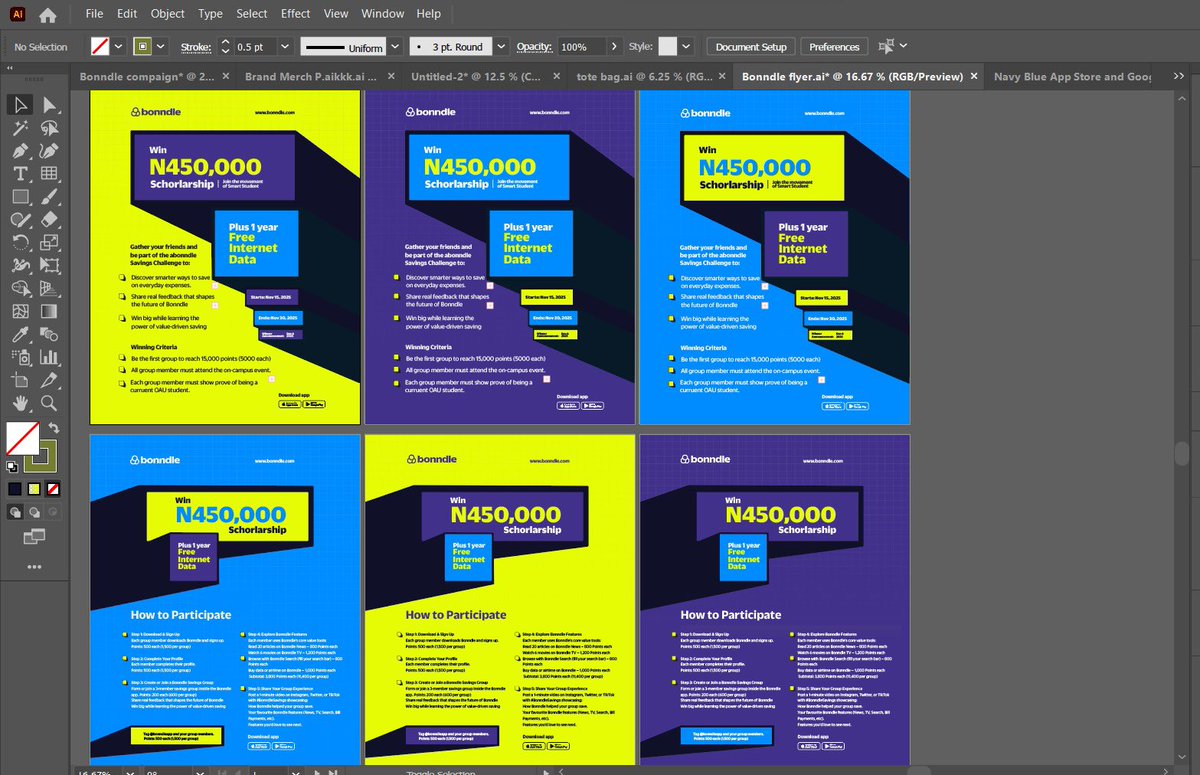Viewport: 1200px width, 775px height.
Task: Select the Selection tool (black arrow)
Action: tap(19, 105)
